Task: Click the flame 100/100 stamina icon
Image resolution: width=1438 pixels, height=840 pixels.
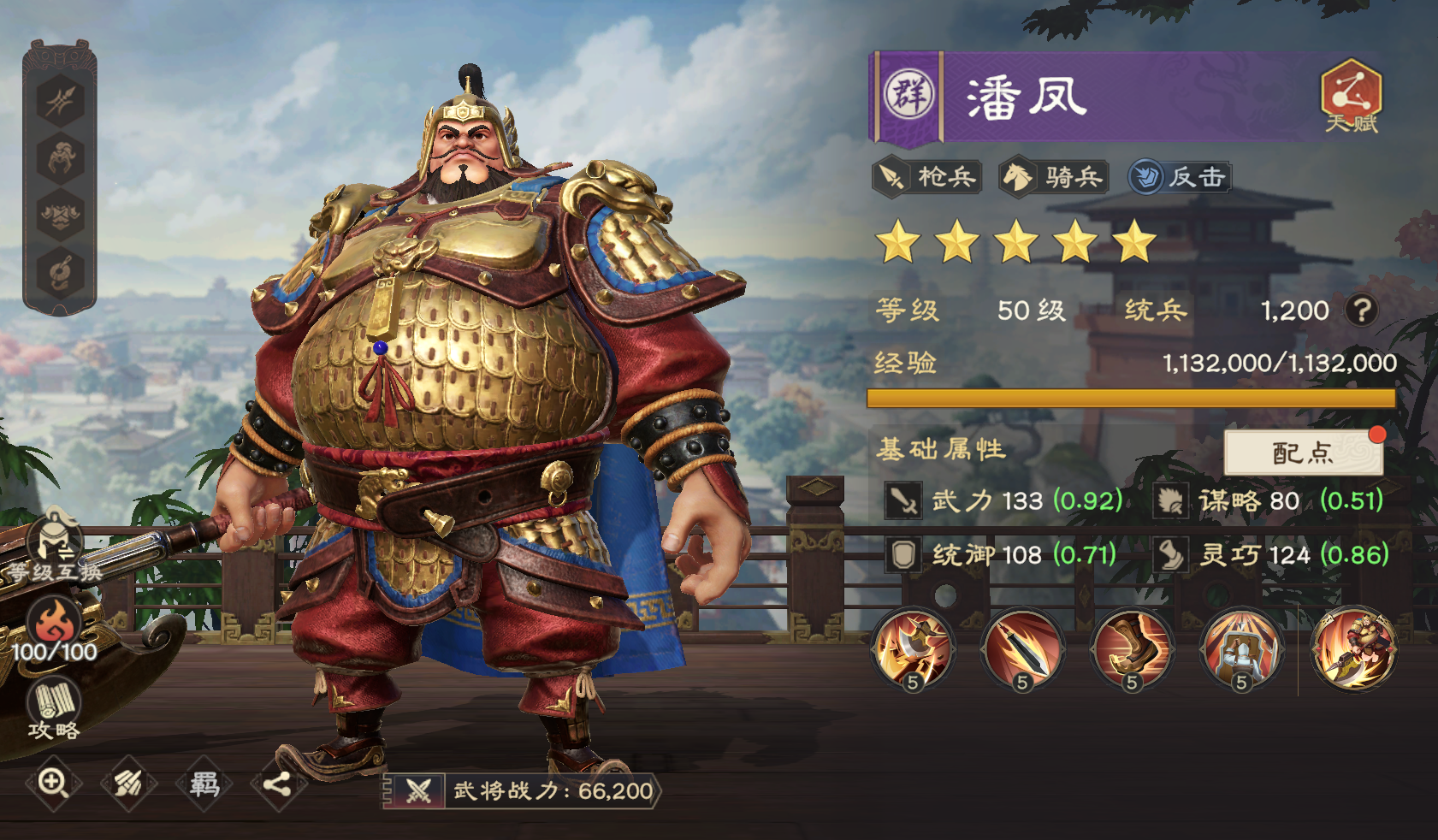Action: click(x=54, y=631)
